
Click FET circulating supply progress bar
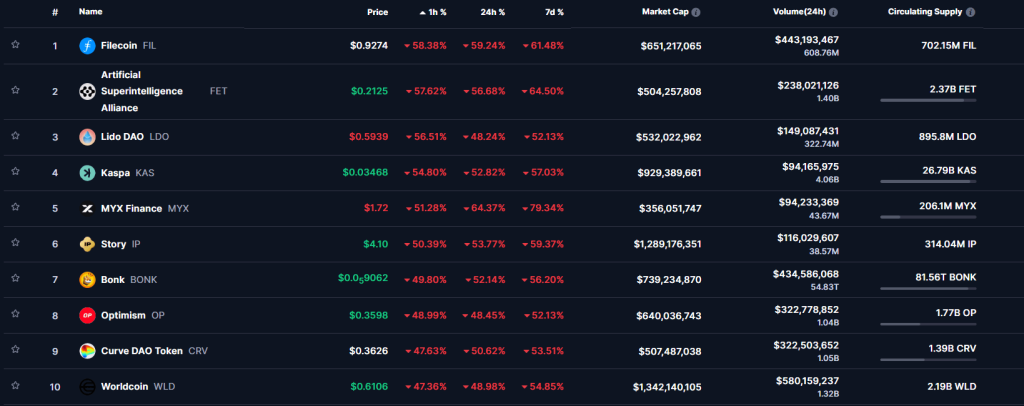click(928, 101)
